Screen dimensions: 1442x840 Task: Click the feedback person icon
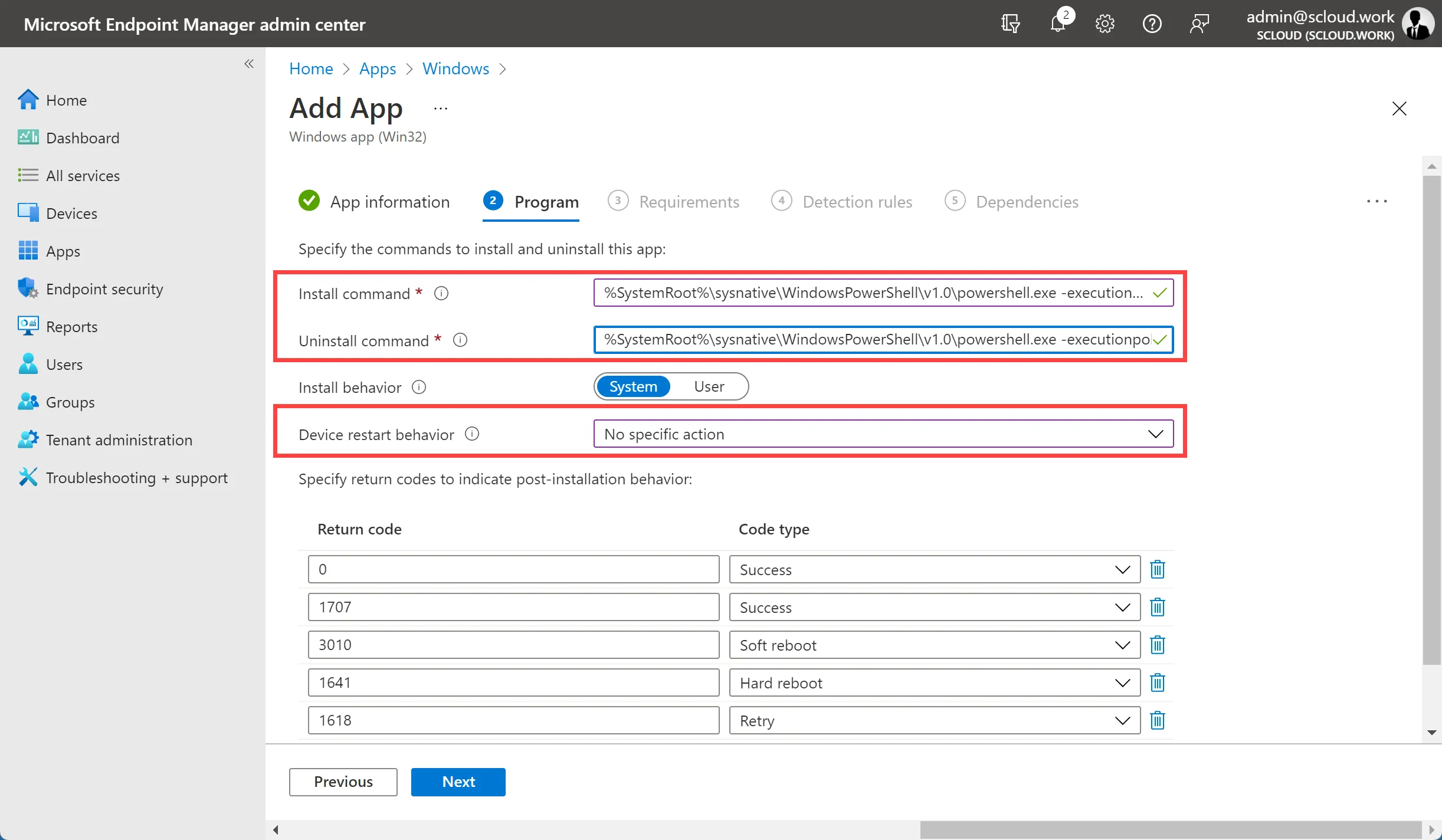coord(1199,24)
